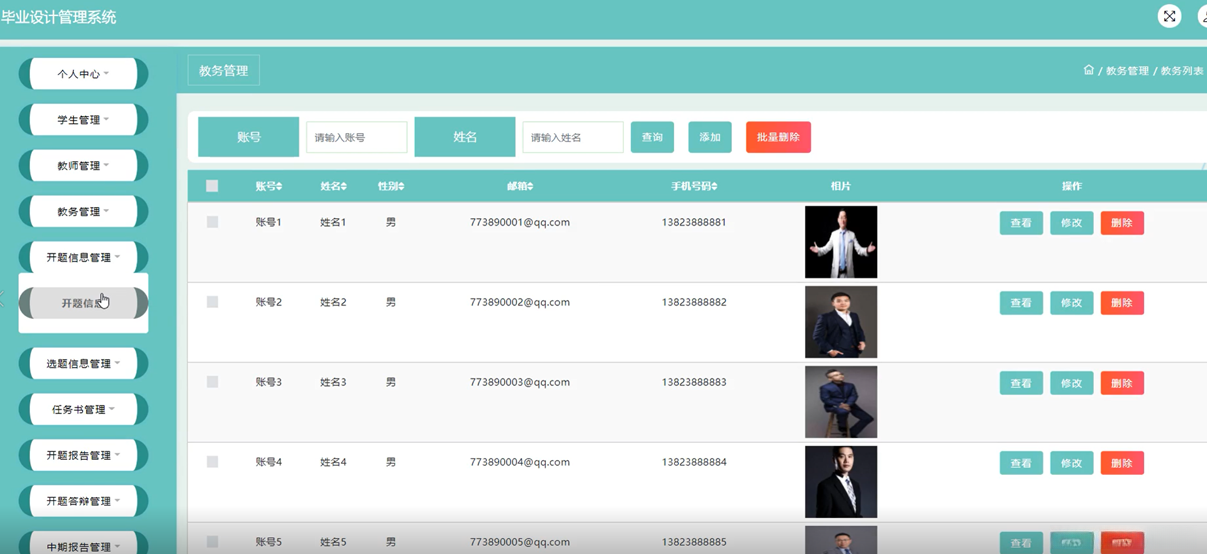1207x556 pixels.
Task: Click the email 773890004@qq.com
Action: click(x=520, y=462)
